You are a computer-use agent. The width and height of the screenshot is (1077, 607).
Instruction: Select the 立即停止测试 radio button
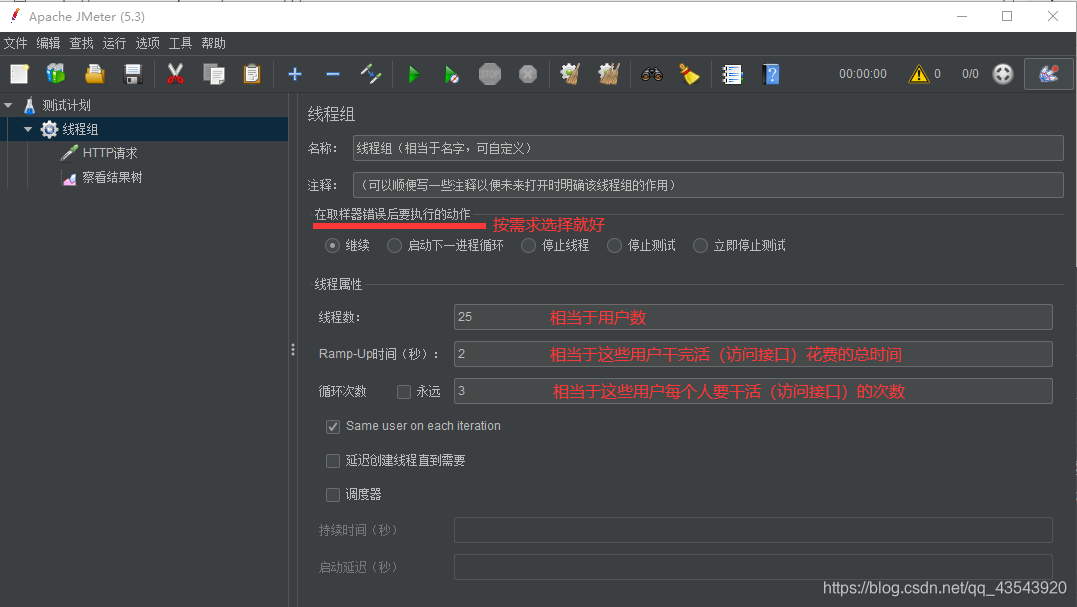(700, 245)
